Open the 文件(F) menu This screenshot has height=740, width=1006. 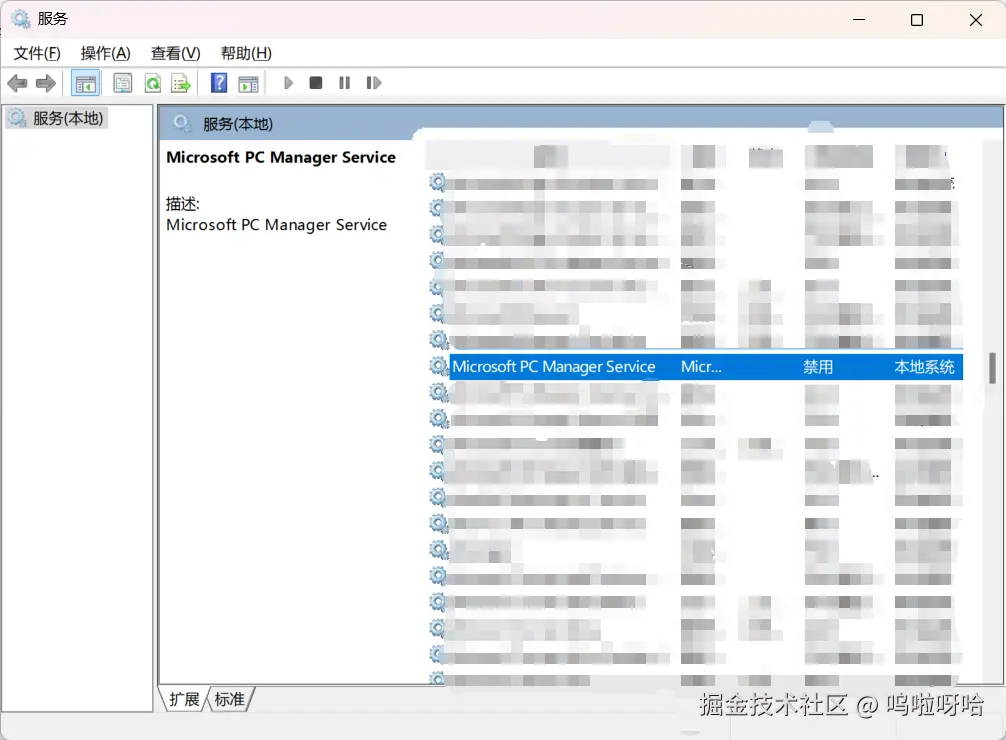point(37,53)
